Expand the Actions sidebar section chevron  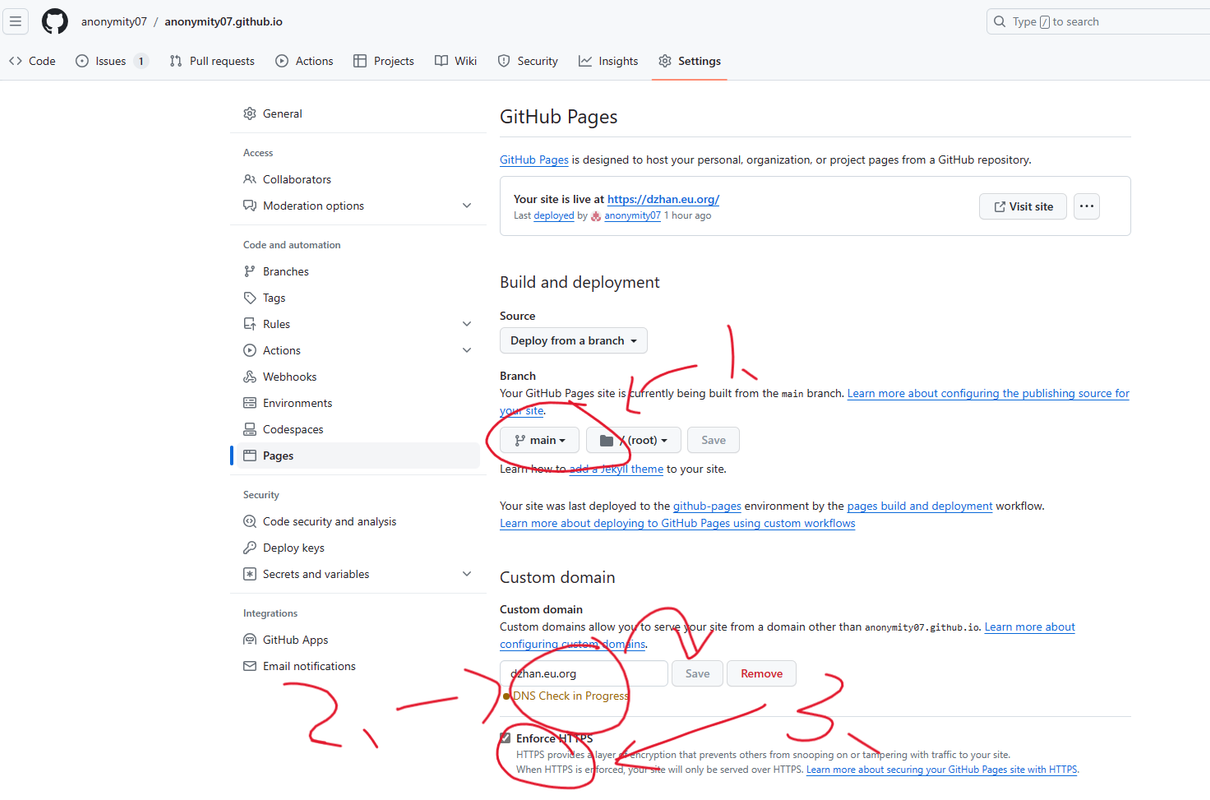pyautogui.click(x=467, y=351)
